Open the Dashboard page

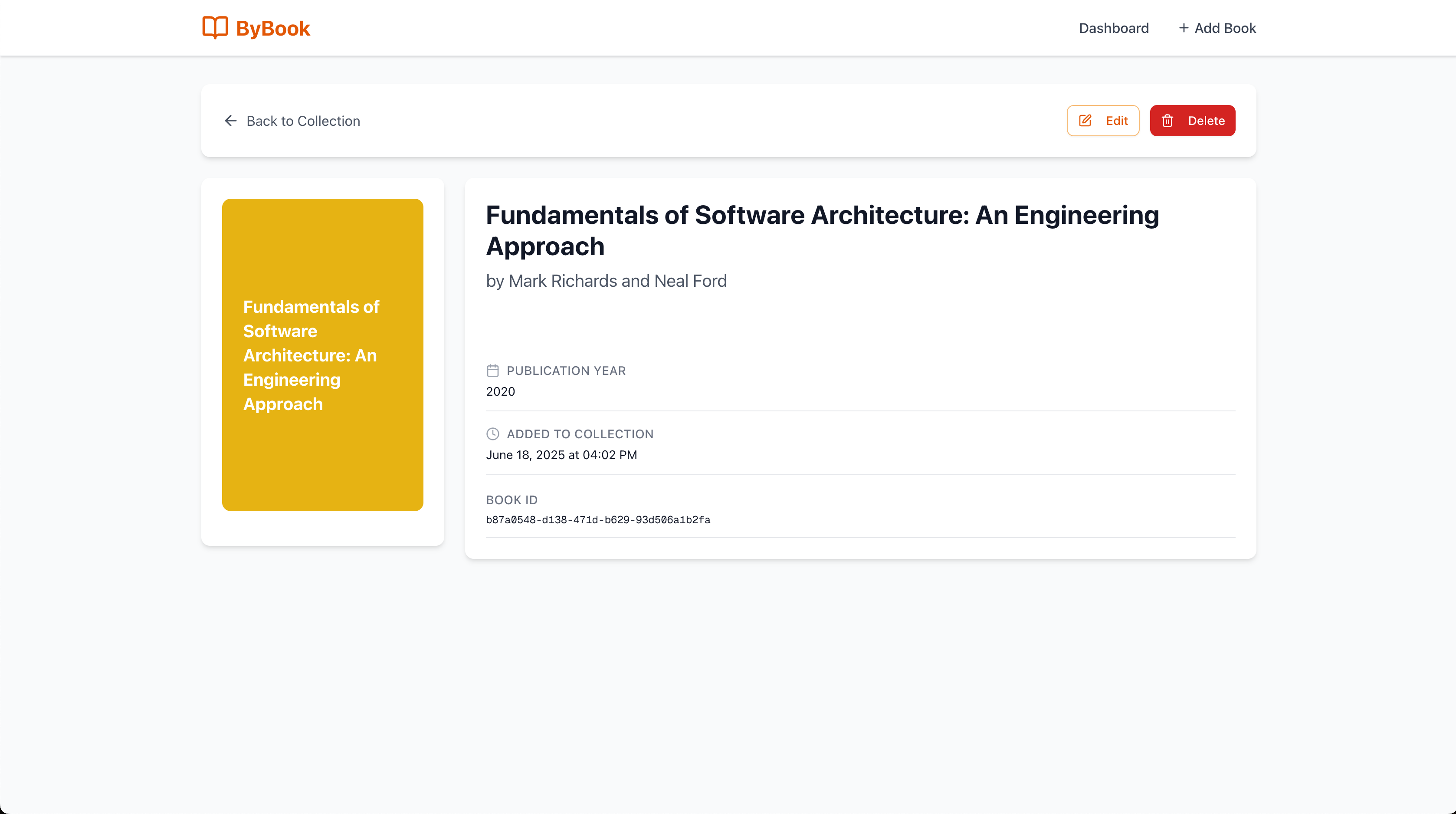coord(1114,28)
